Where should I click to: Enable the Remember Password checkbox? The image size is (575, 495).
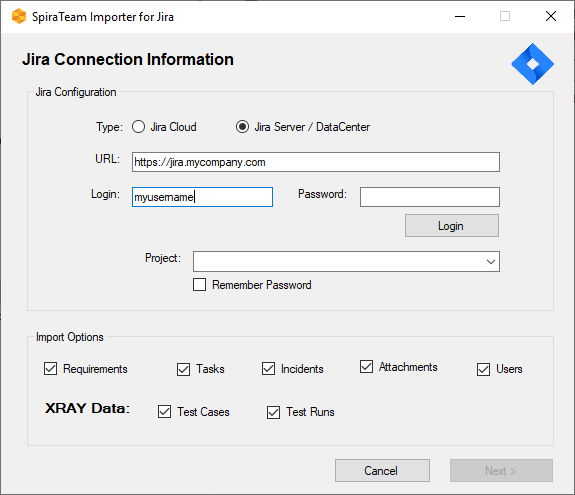click(x=199, y=285)
